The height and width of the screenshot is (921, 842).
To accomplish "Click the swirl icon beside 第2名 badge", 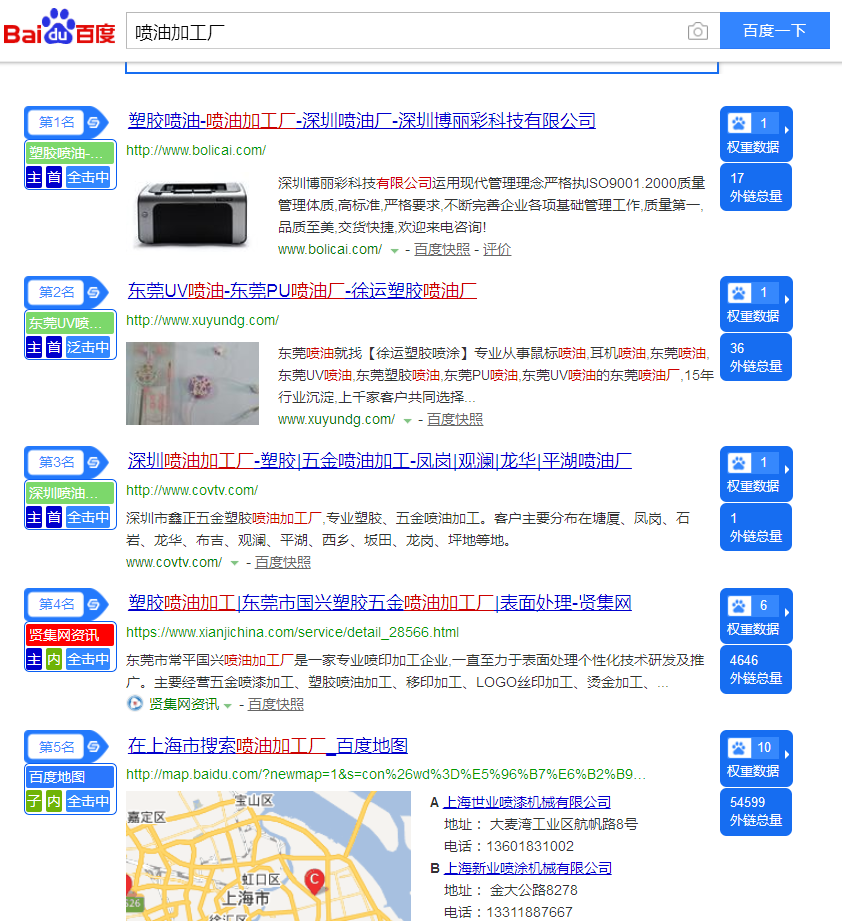I will (93, 292).
